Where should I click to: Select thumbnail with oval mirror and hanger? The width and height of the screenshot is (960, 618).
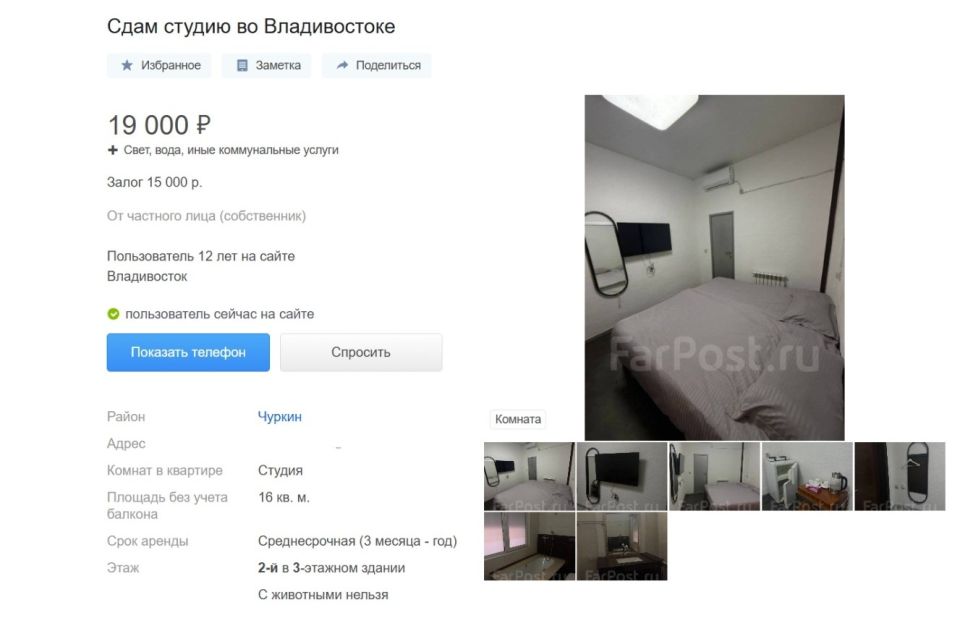(x=900, y=477)
